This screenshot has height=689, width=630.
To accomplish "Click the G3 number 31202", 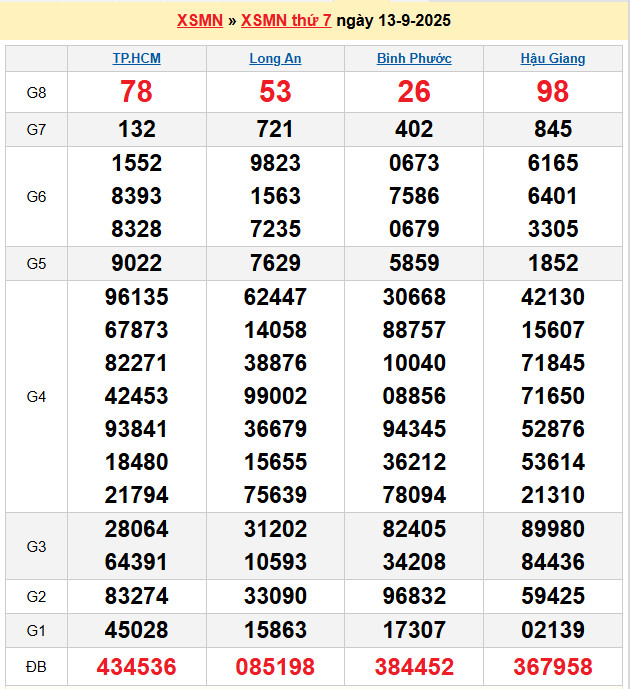I will (x=275, y=529).
